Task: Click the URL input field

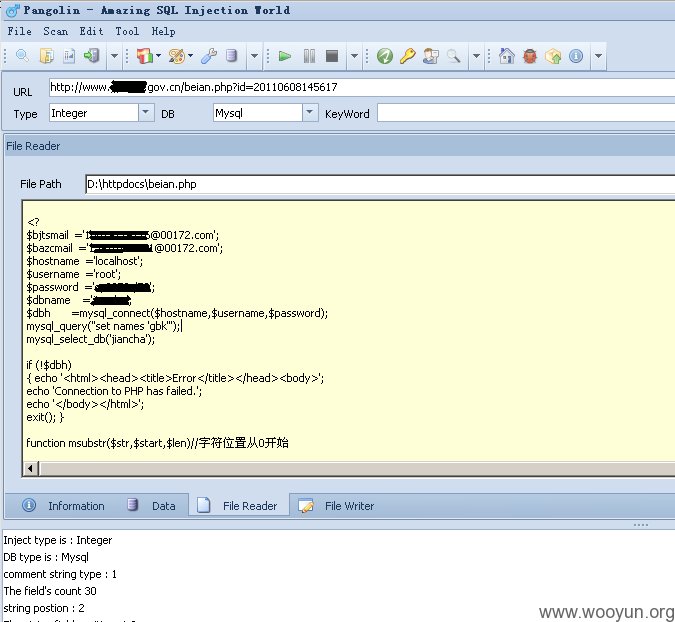Action: click(362, 87)
